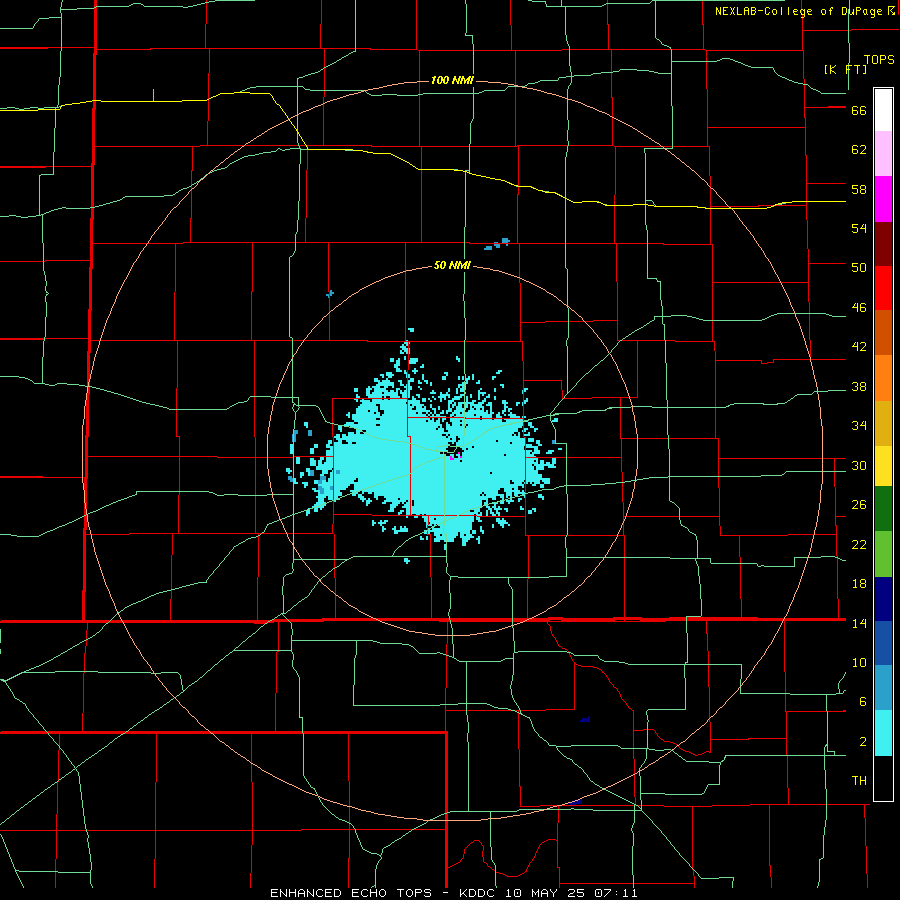Click the 10 legend value

(x=859, y=662)
